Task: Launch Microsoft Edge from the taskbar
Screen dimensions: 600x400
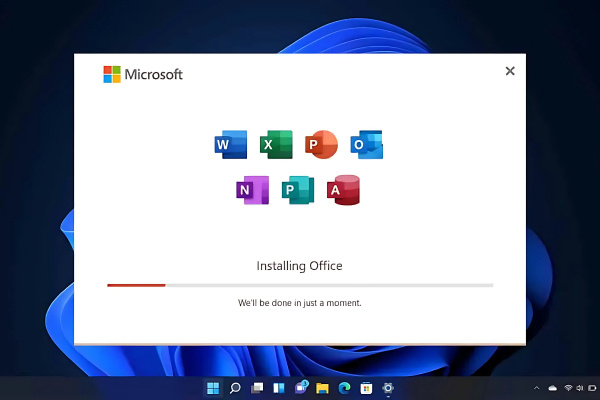Action: pyautogui.click(x=344, y=388)
